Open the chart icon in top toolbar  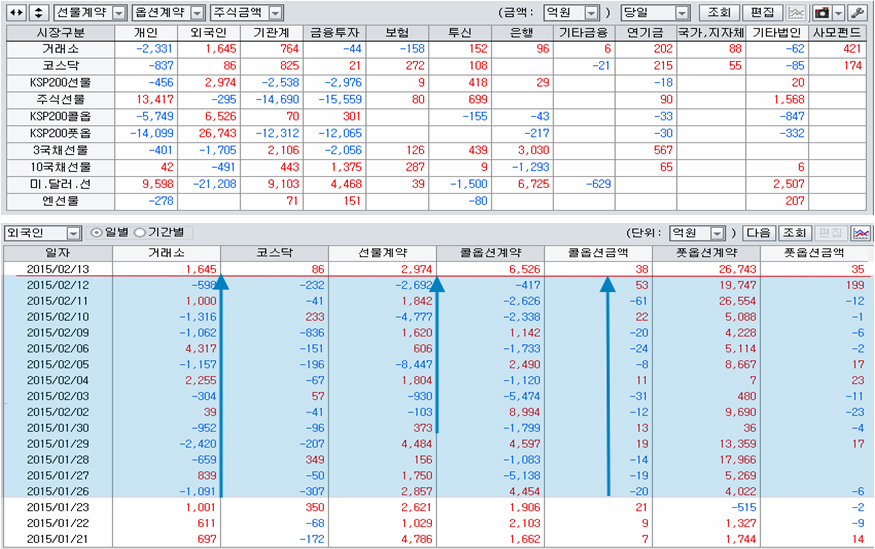(x=796, y=13)
